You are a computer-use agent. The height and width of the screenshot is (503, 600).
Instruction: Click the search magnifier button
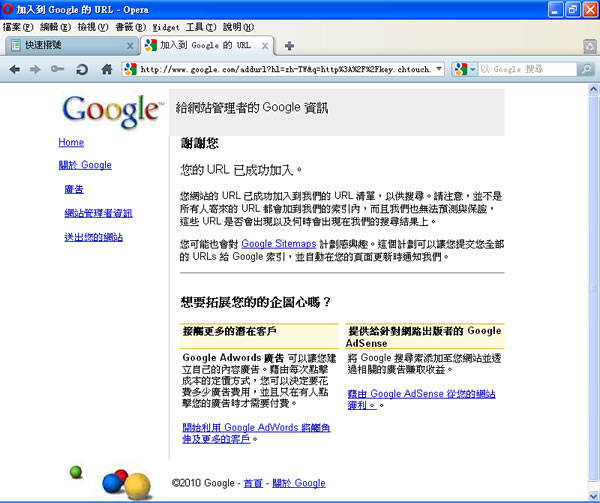pos(586,69)
